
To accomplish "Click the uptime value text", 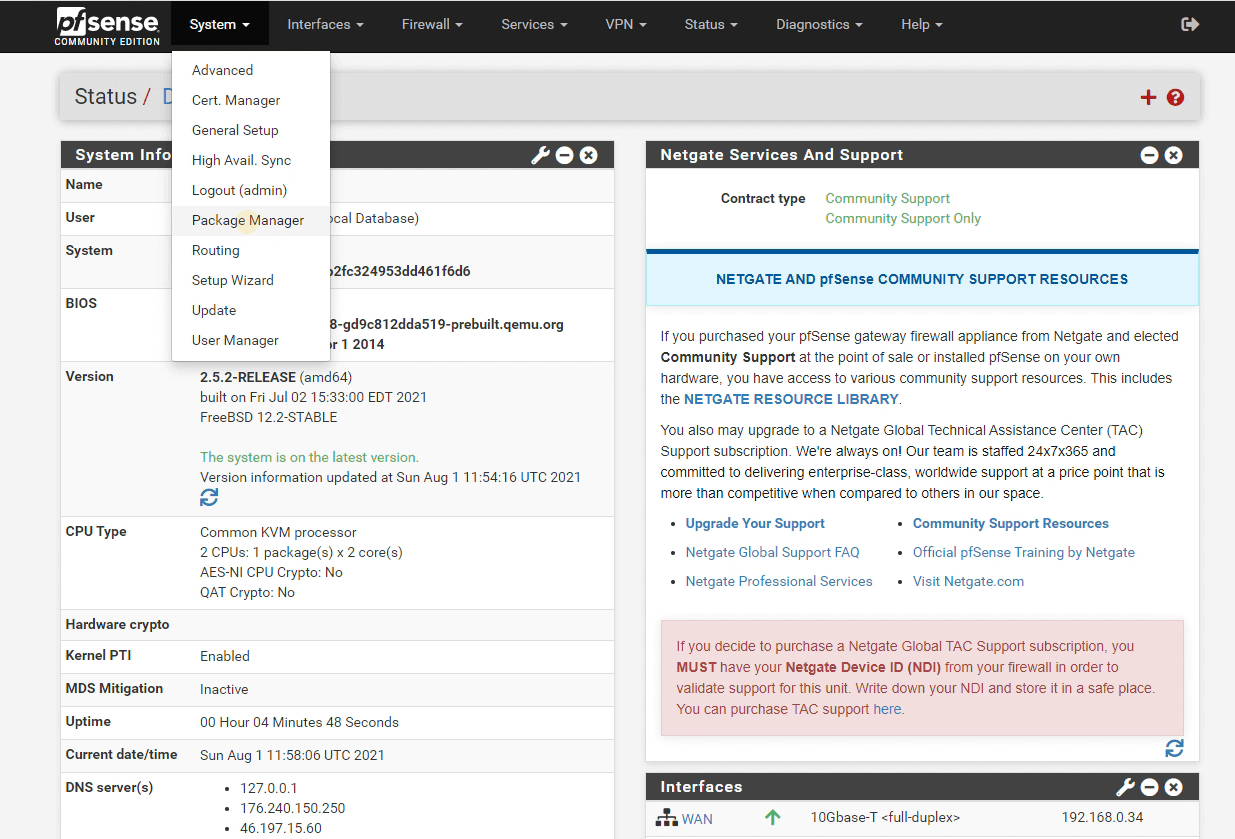I will click(x=299, y=722).
